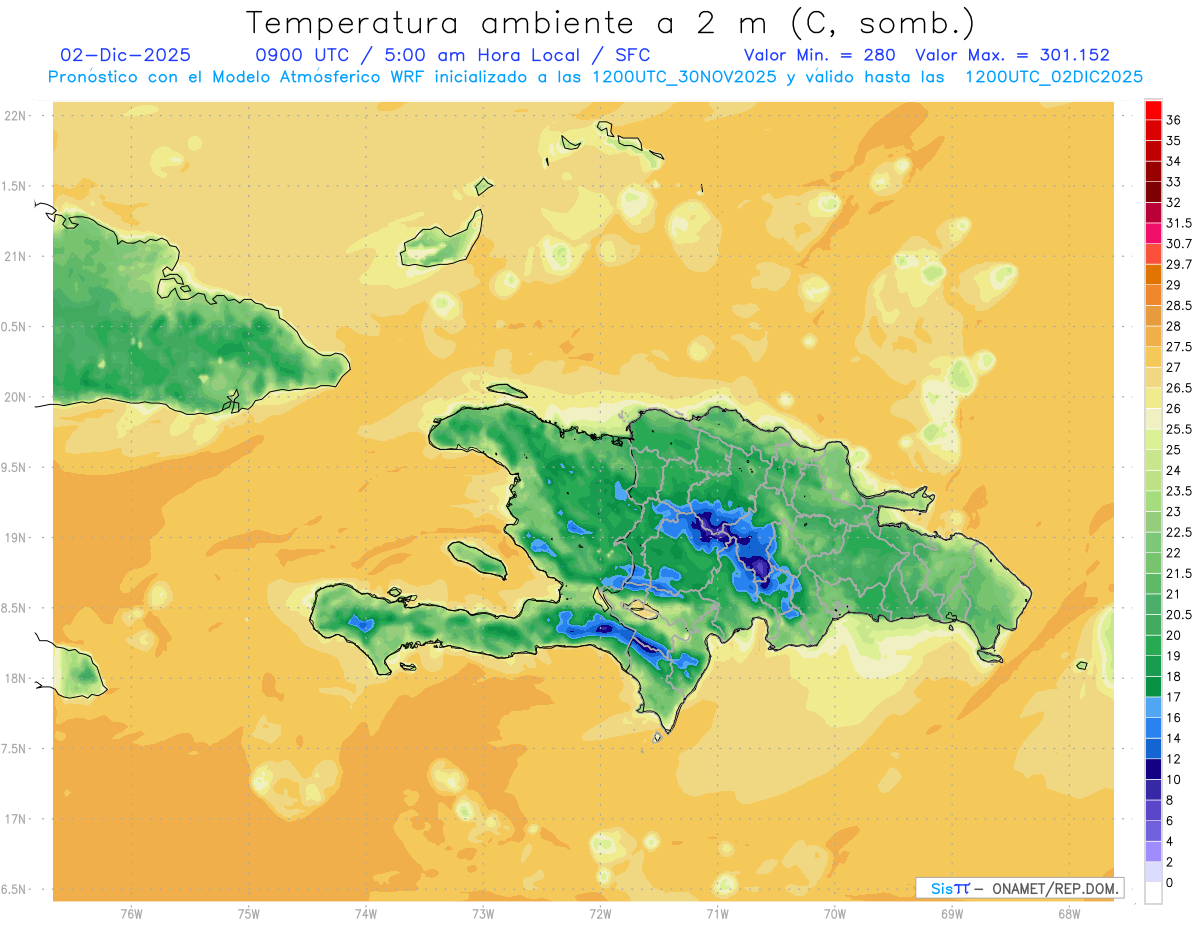Click the hot pink swatch between 31.5 and 30.7
The height and width of the screenshot is (927, 1200).
[x=1153, y=234]
